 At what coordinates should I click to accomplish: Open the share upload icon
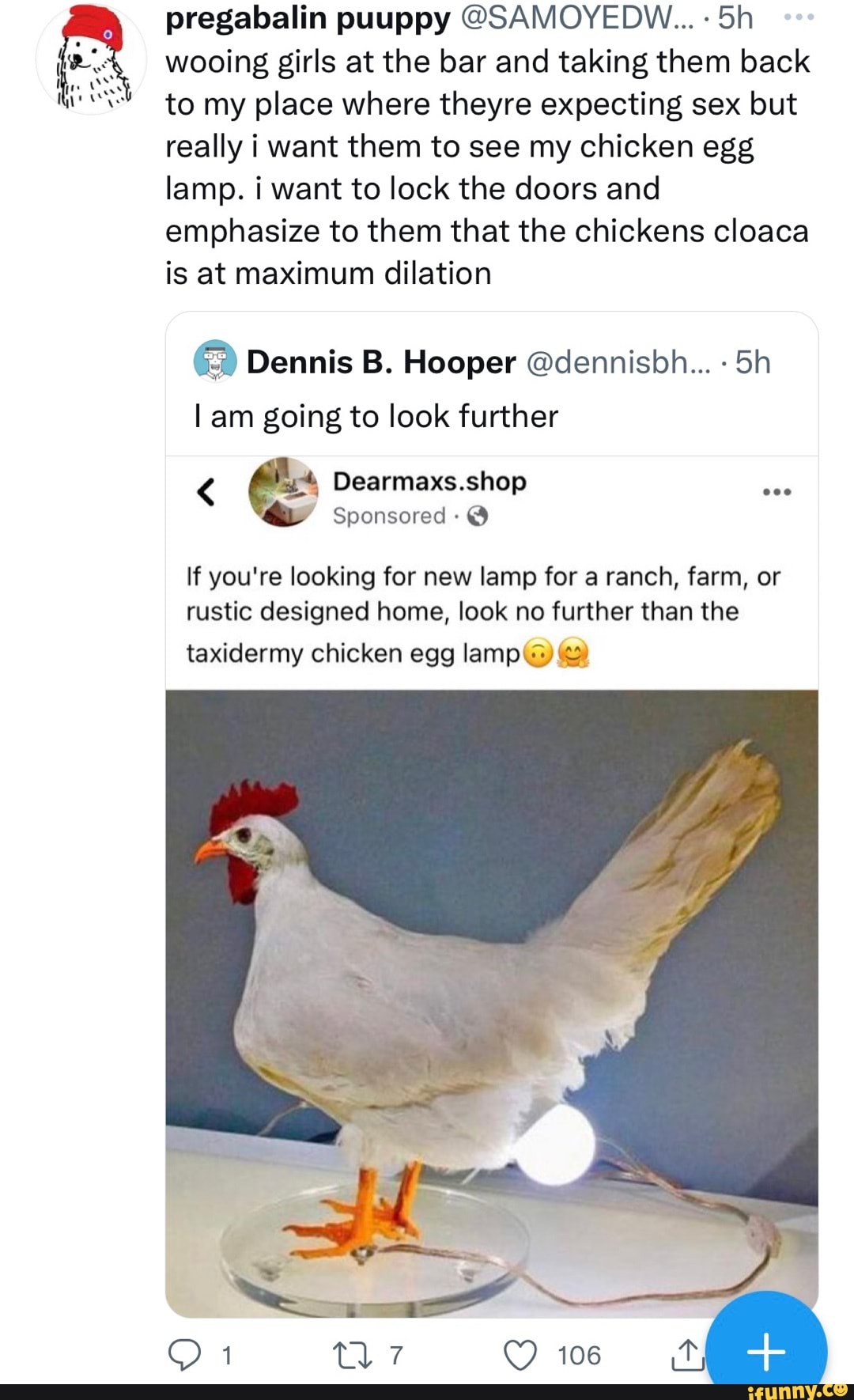(686, 1355)
